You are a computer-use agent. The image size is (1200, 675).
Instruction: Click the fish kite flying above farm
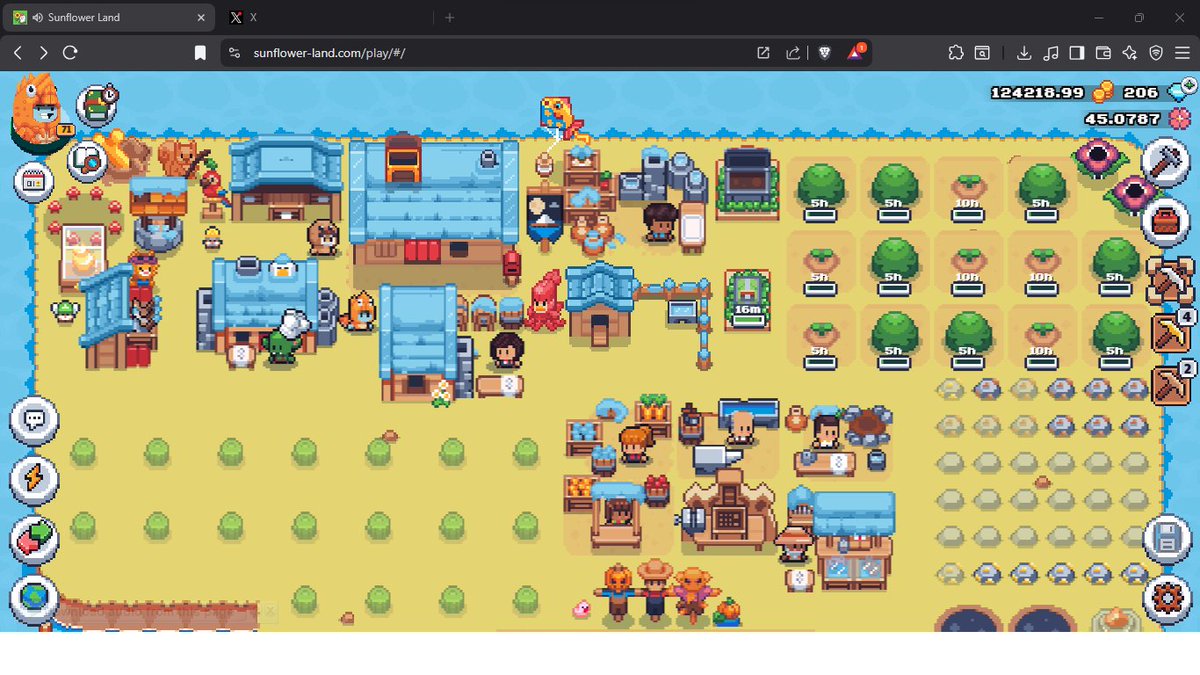click(560, 118)
